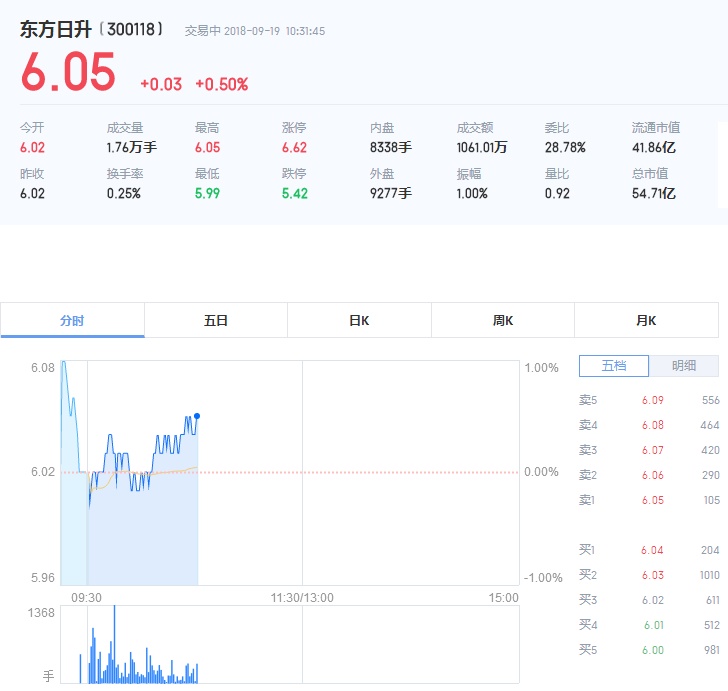The width and height of the screenshot is (728, 691).
Task: Click the 买2 bid row with 1010 volume
Action: (649, 575)
